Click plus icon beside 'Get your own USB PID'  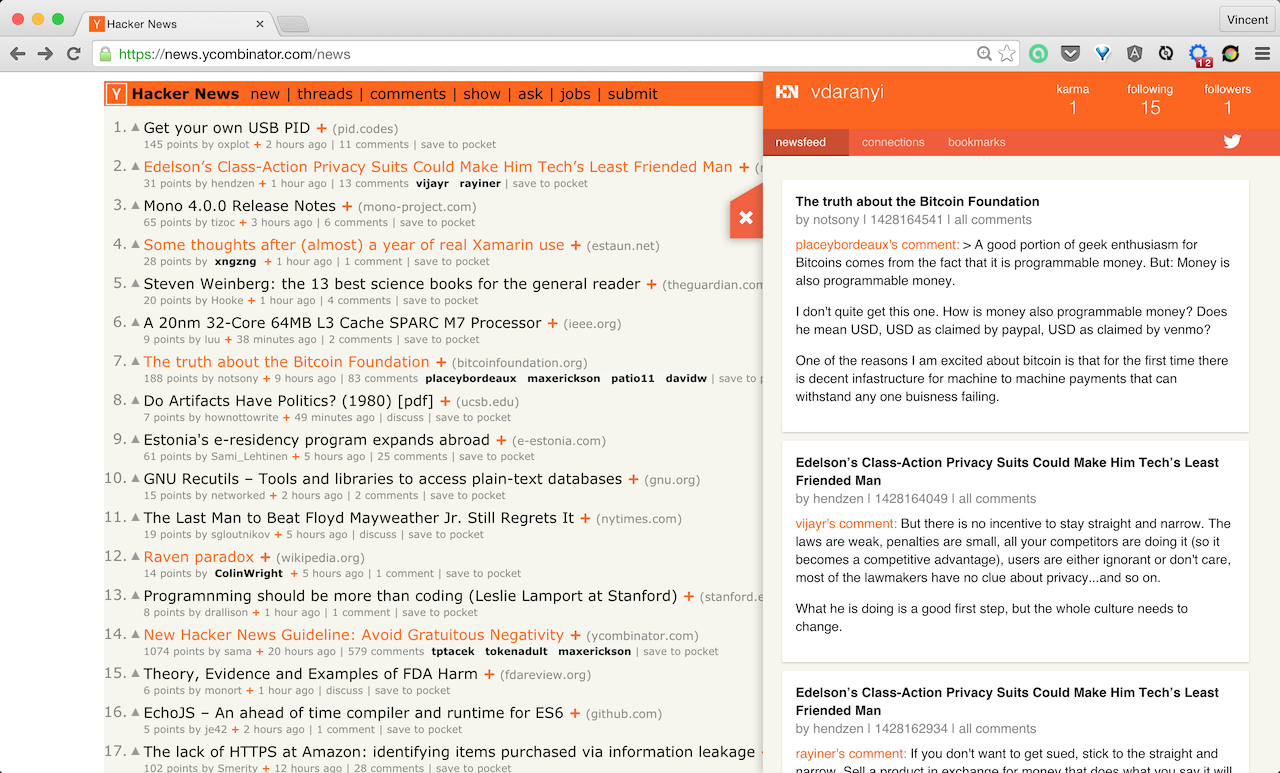[x=321, y=128]
